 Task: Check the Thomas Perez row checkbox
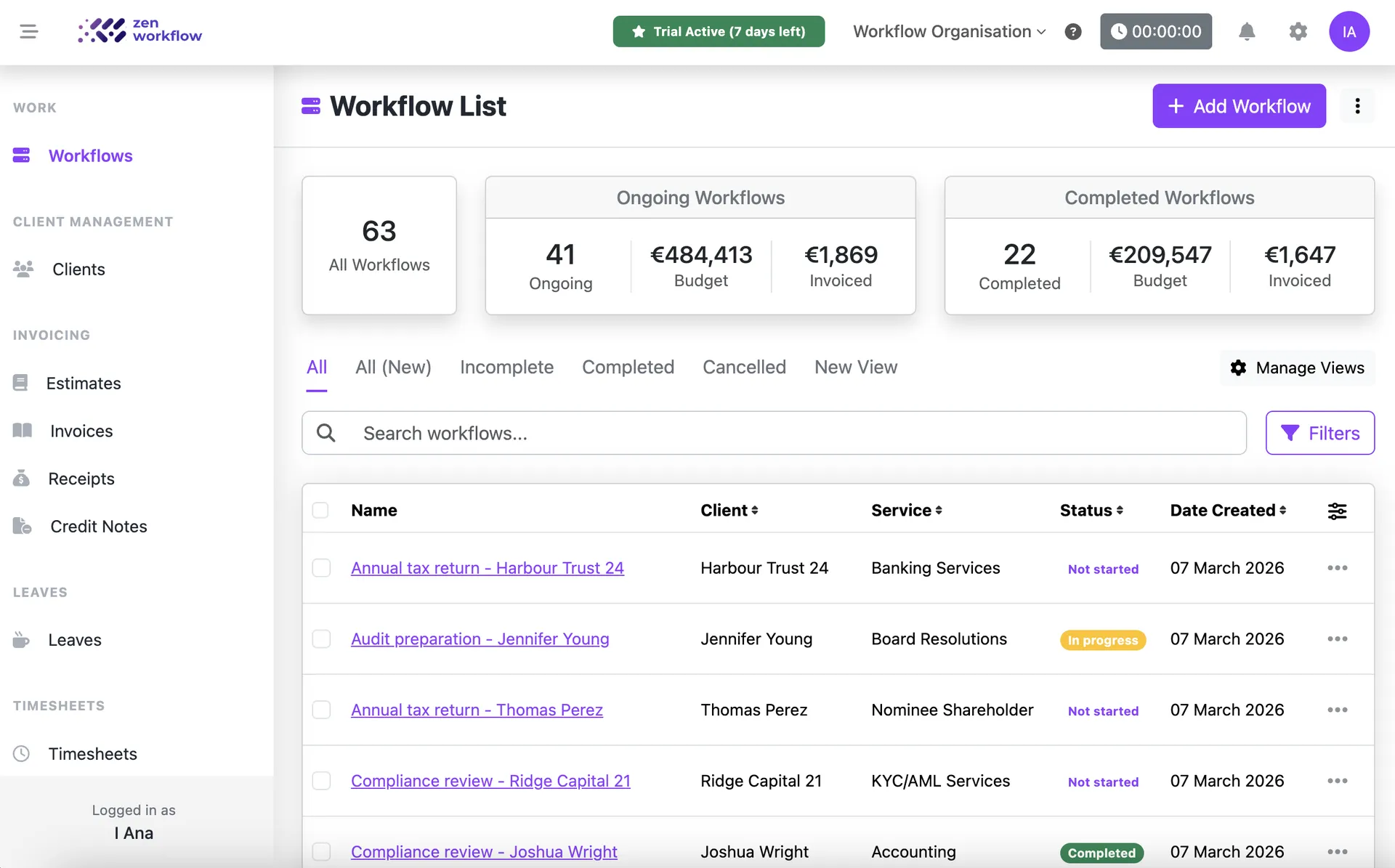[x=321, y=710]
